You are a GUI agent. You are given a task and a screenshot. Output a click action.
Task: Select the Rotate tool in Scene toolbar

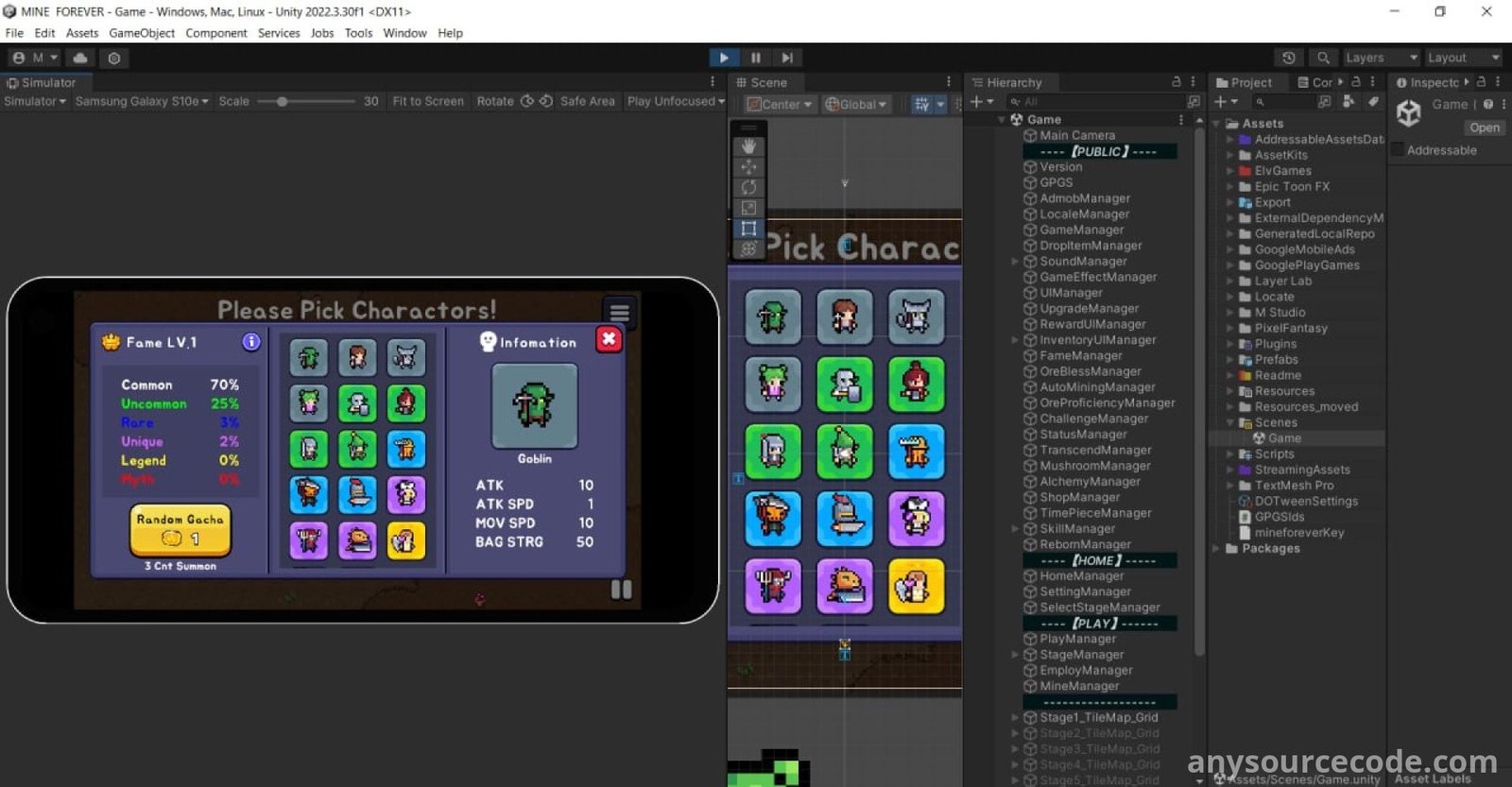click(x=748, y=187)
